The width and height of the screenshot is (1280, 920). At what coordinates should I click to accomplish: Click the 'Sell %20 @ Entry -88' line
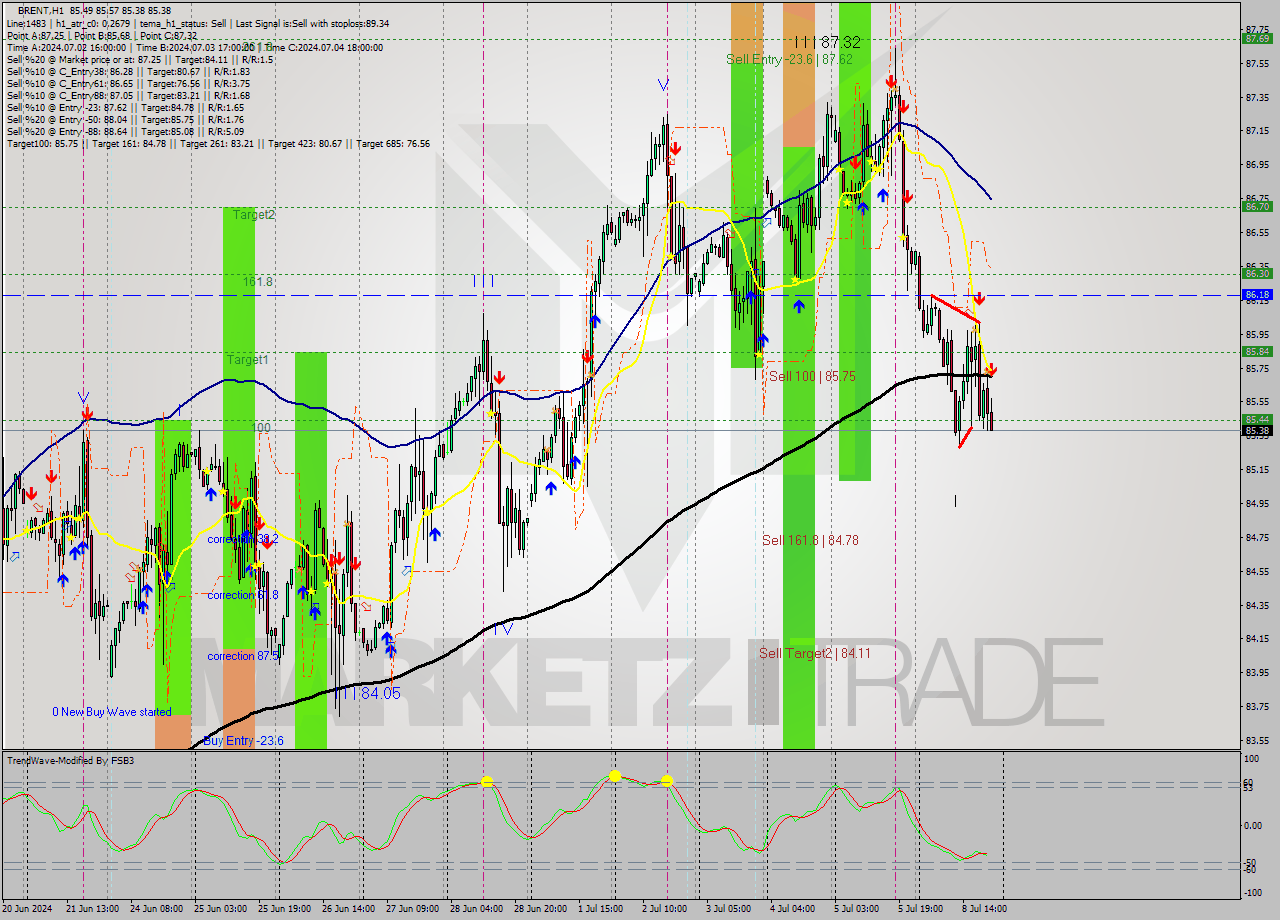pyautogui.click(x=125, y=131)
